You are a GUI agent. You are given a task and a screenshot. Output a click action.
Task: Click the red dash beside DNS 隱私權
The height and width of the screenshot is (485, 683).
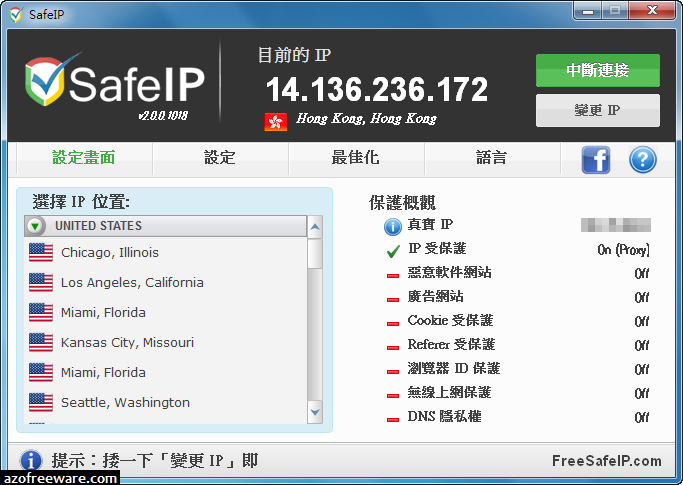click(x=393, y=420)
